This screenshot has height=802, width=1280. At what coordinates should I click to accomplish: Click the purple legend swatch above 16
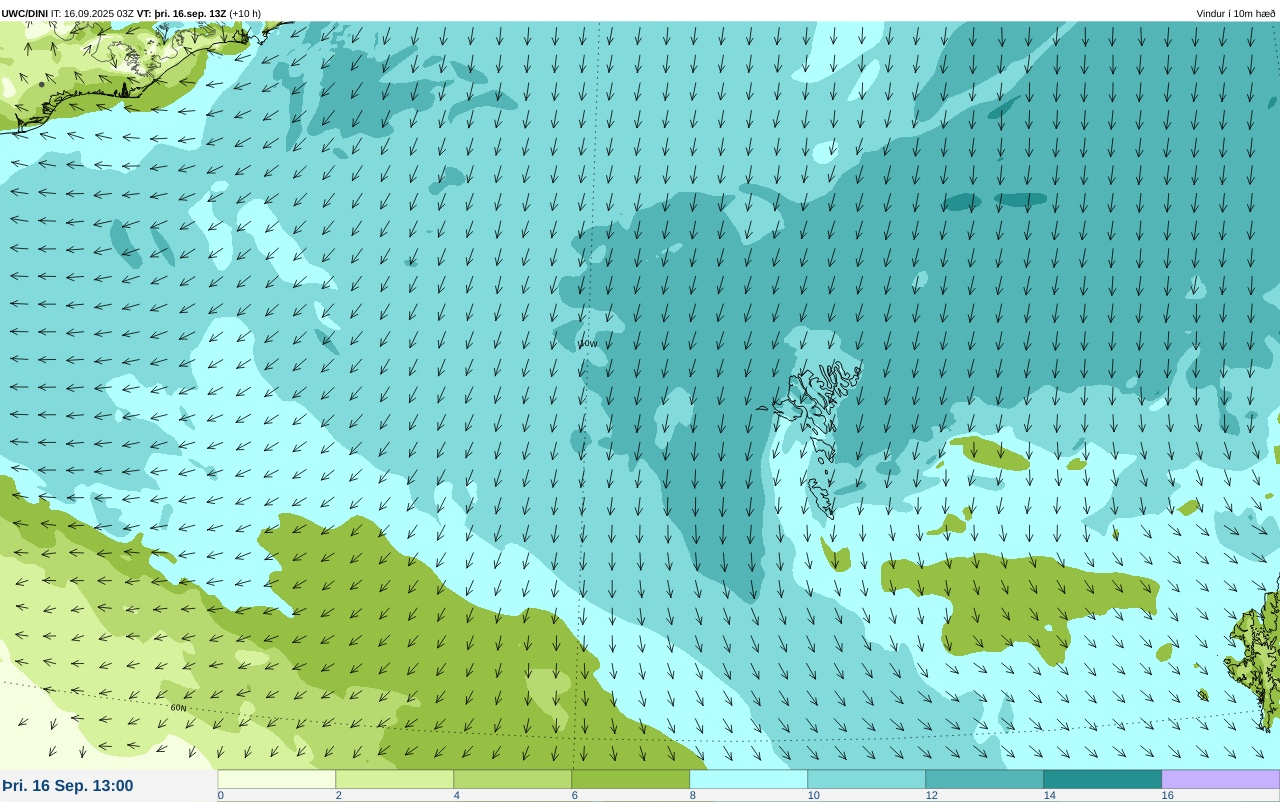pos(1221,779)
